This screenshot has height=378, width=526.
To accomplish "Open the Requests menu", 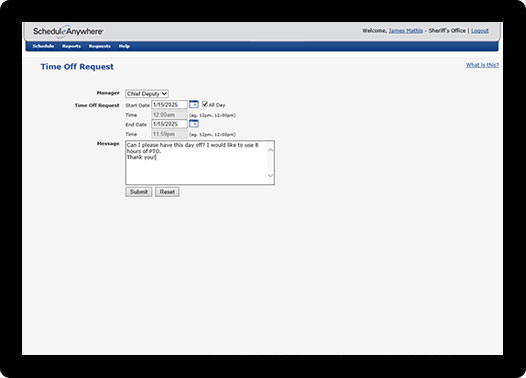I will click(x=100, y=46).
